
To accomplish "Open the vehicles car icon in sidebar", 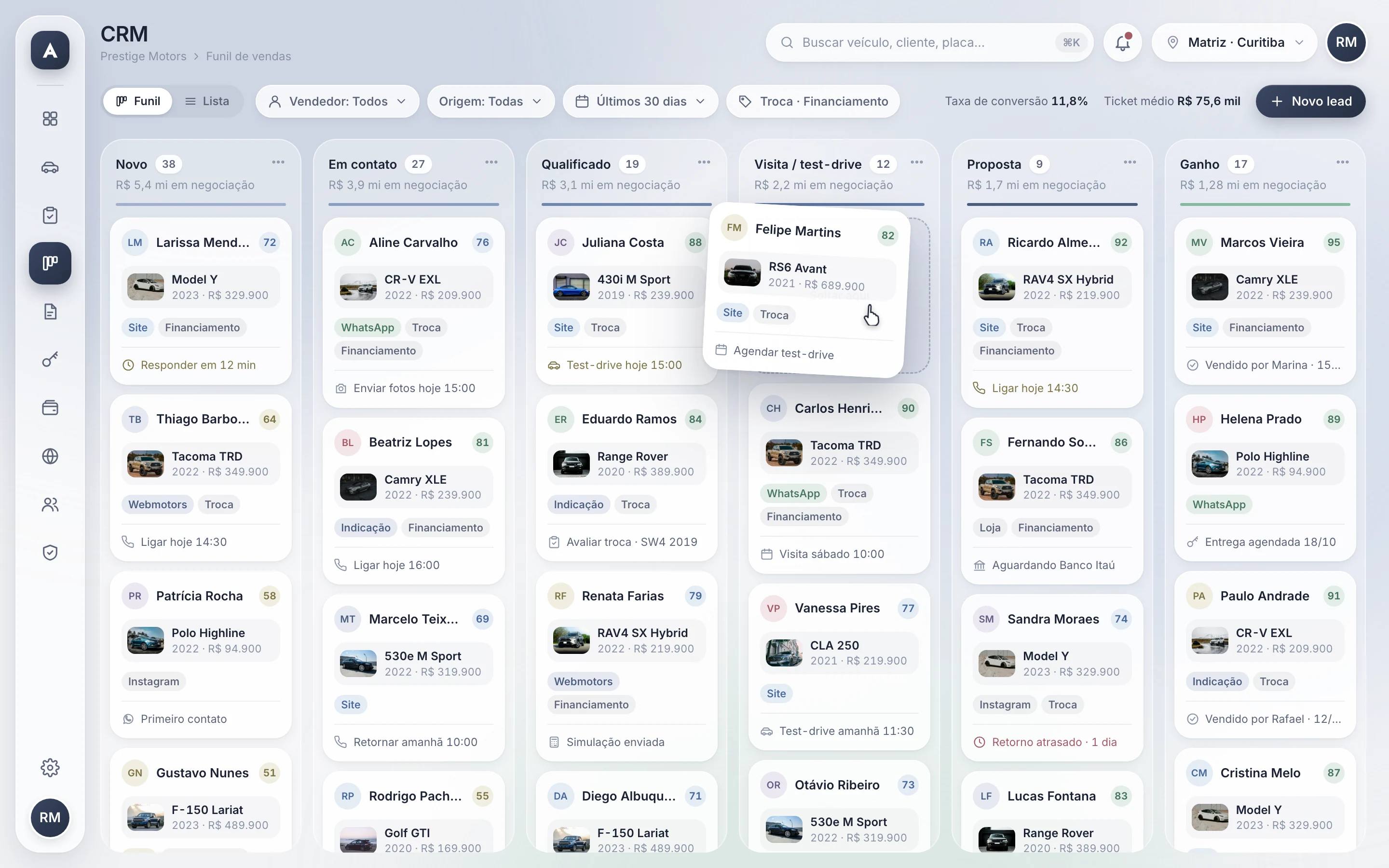I will 50,167.
